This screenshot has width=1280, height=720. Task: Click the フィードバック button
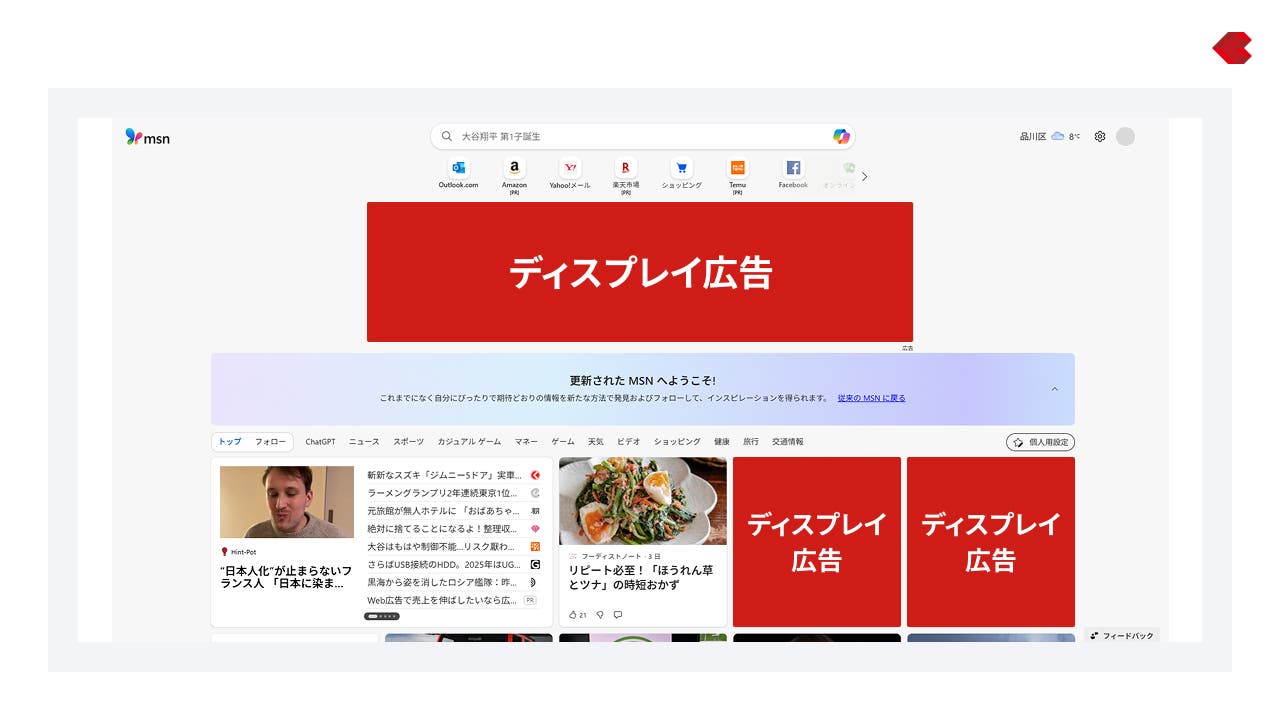[x=1122, y=636]
